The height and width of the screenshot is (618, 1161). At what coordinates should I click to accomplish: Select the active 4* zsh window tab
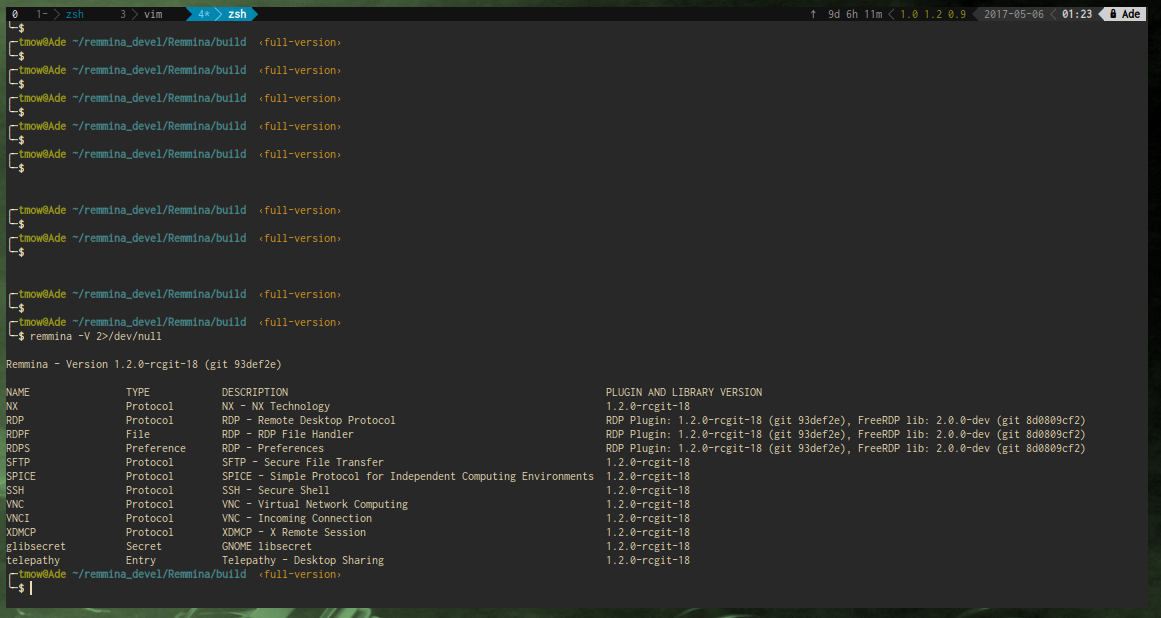coord(225,14)
